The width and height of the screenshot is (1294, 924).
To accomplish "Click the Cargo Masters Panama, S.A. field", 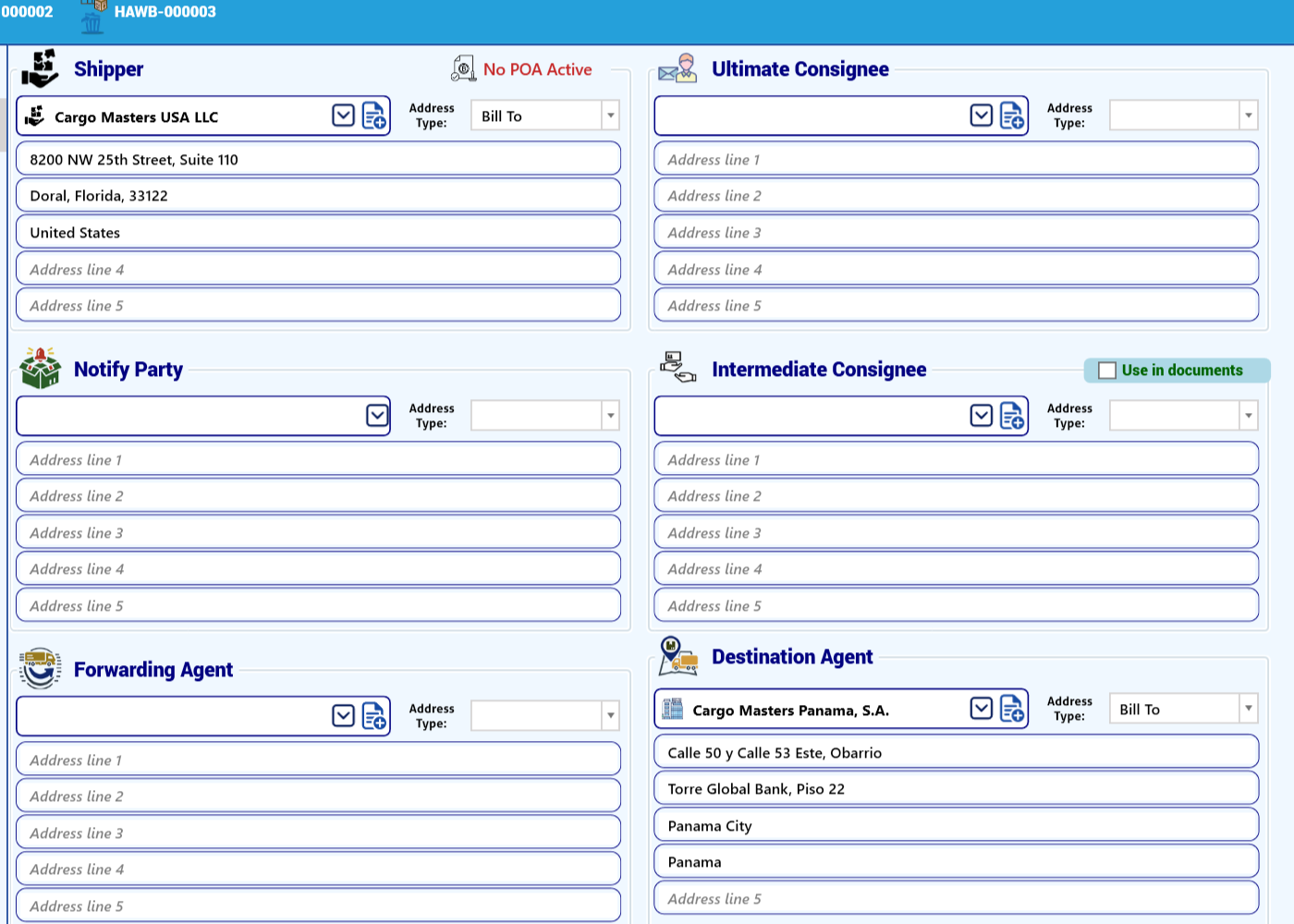I will coord(841,710).
